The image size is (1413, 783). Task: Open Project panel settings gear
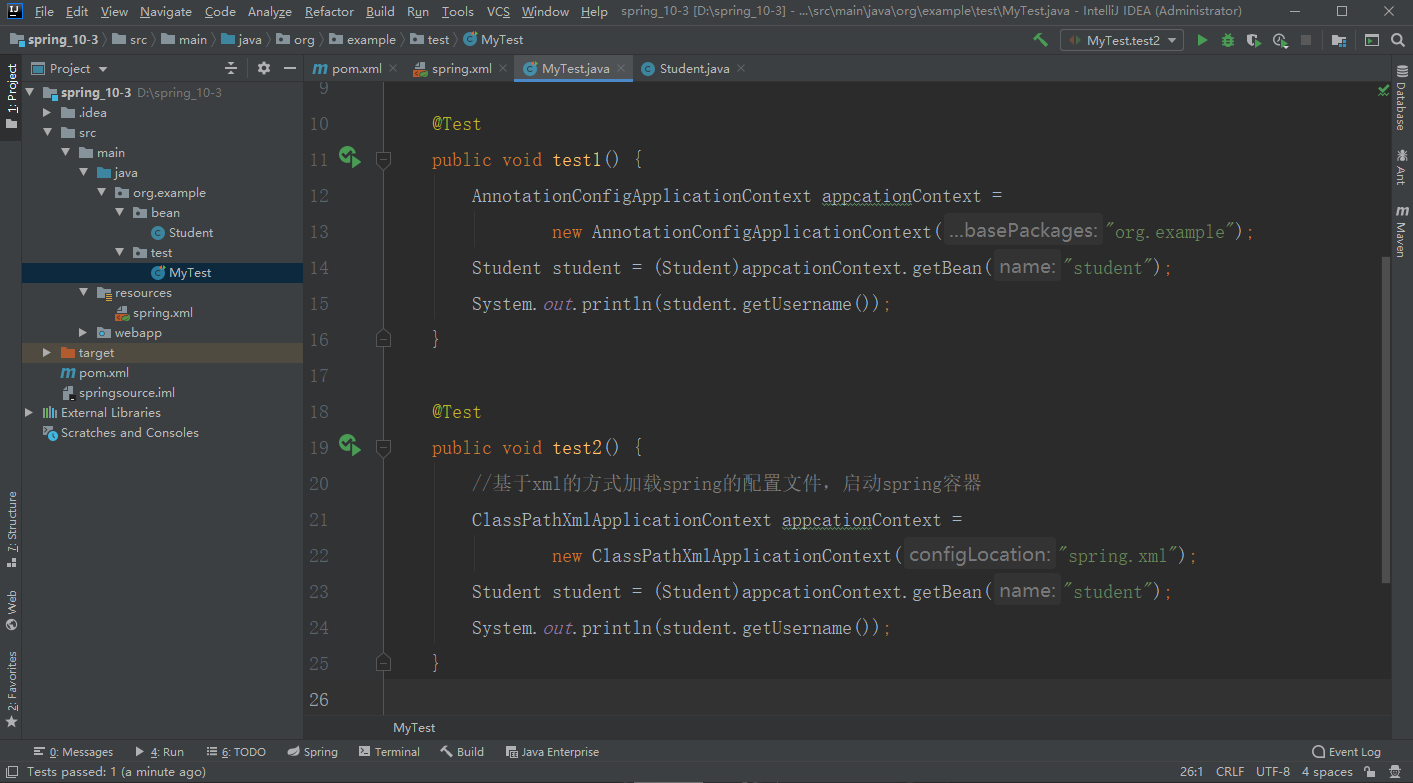click(264, 68)
